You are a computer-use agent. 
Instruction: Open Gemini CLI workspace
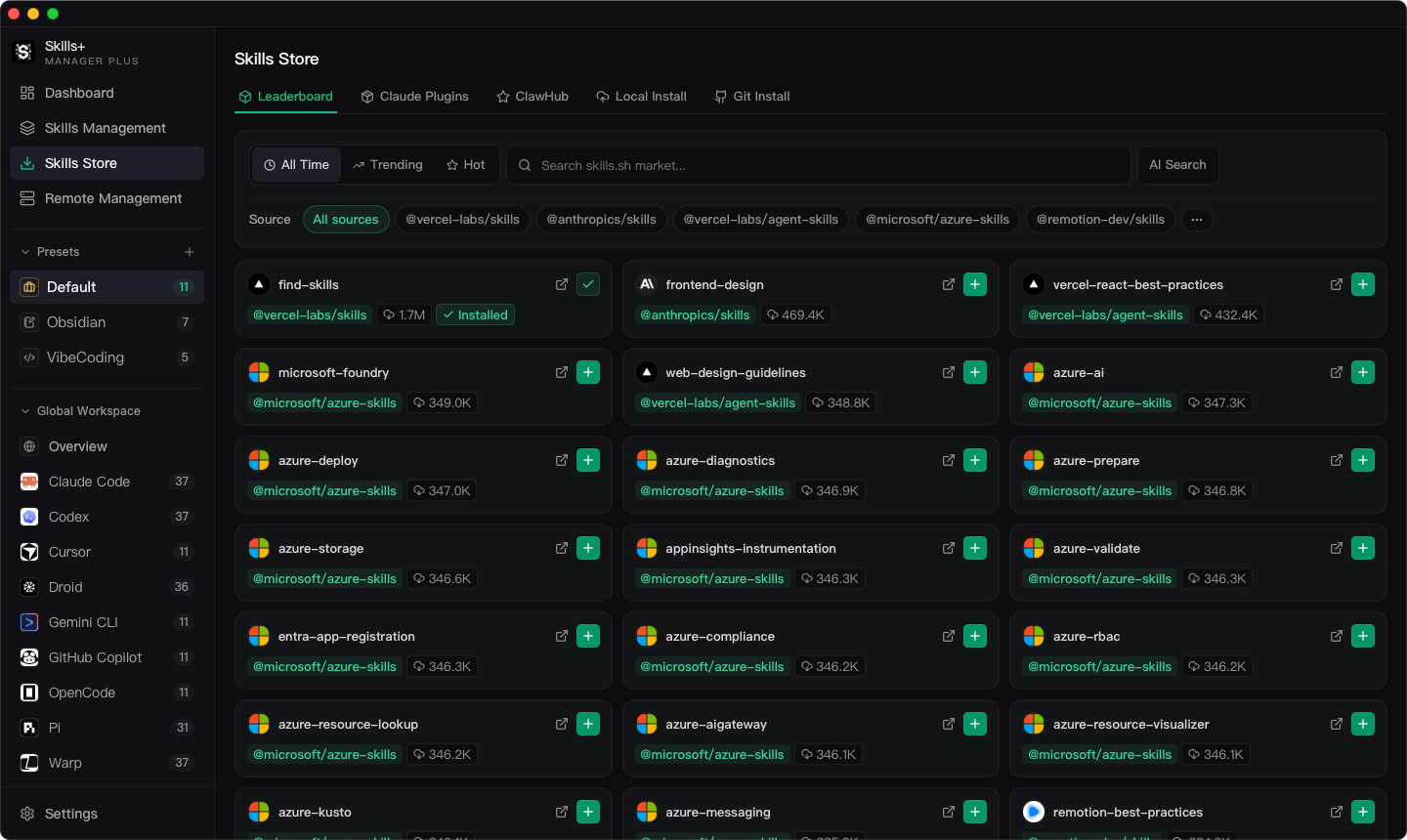click(107, 622)
